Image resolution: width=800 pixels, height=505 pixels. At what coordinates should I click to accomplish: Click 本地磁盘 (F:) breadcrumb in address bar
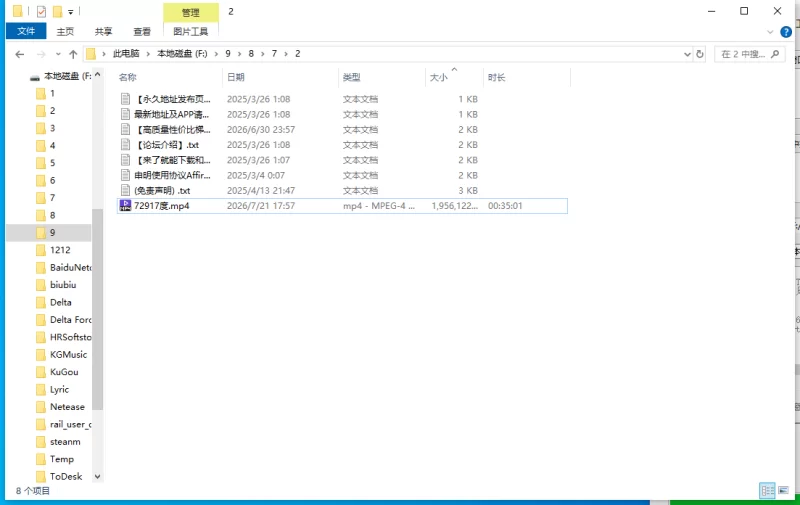(x=182, y=54)
